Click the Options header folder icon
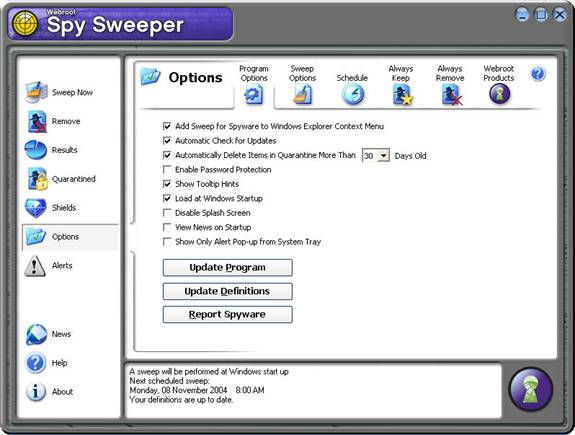Image resolution: width=575 pixels, height=435 pixels. click(150, 76)
